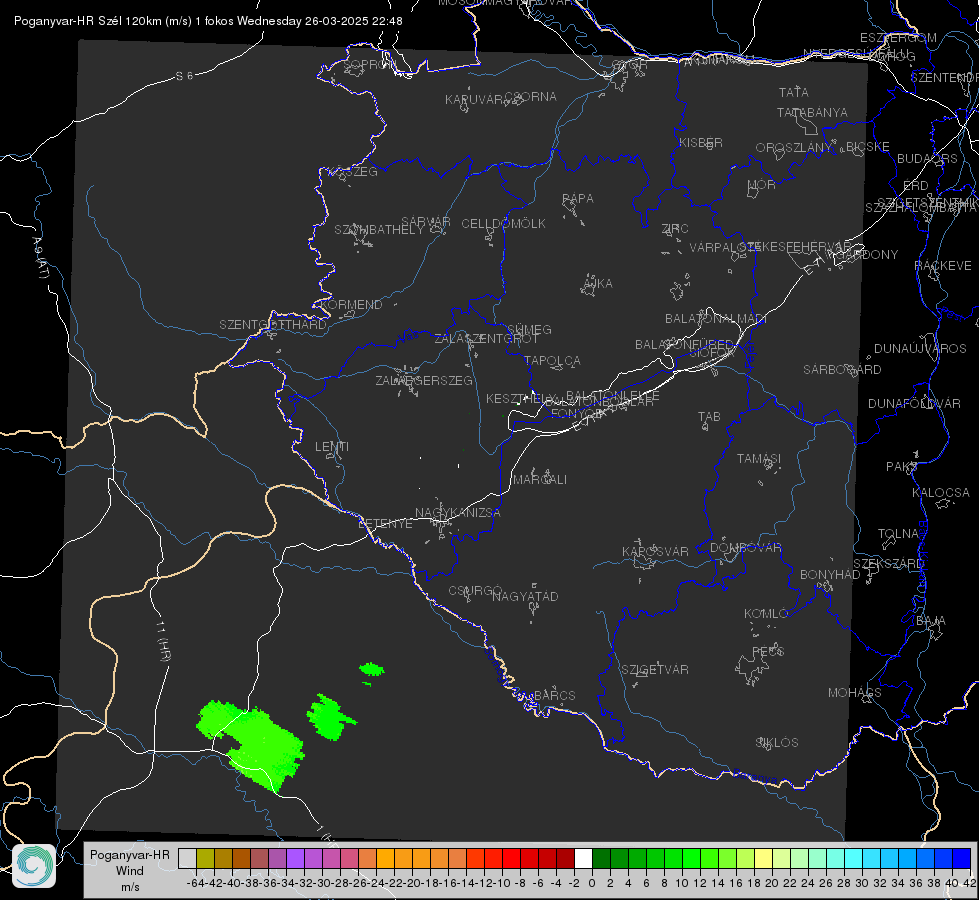This screenshot has height=900, width=979.
Task: Pick the cyan swatch between 28 and 30
Action: [853, 858]
